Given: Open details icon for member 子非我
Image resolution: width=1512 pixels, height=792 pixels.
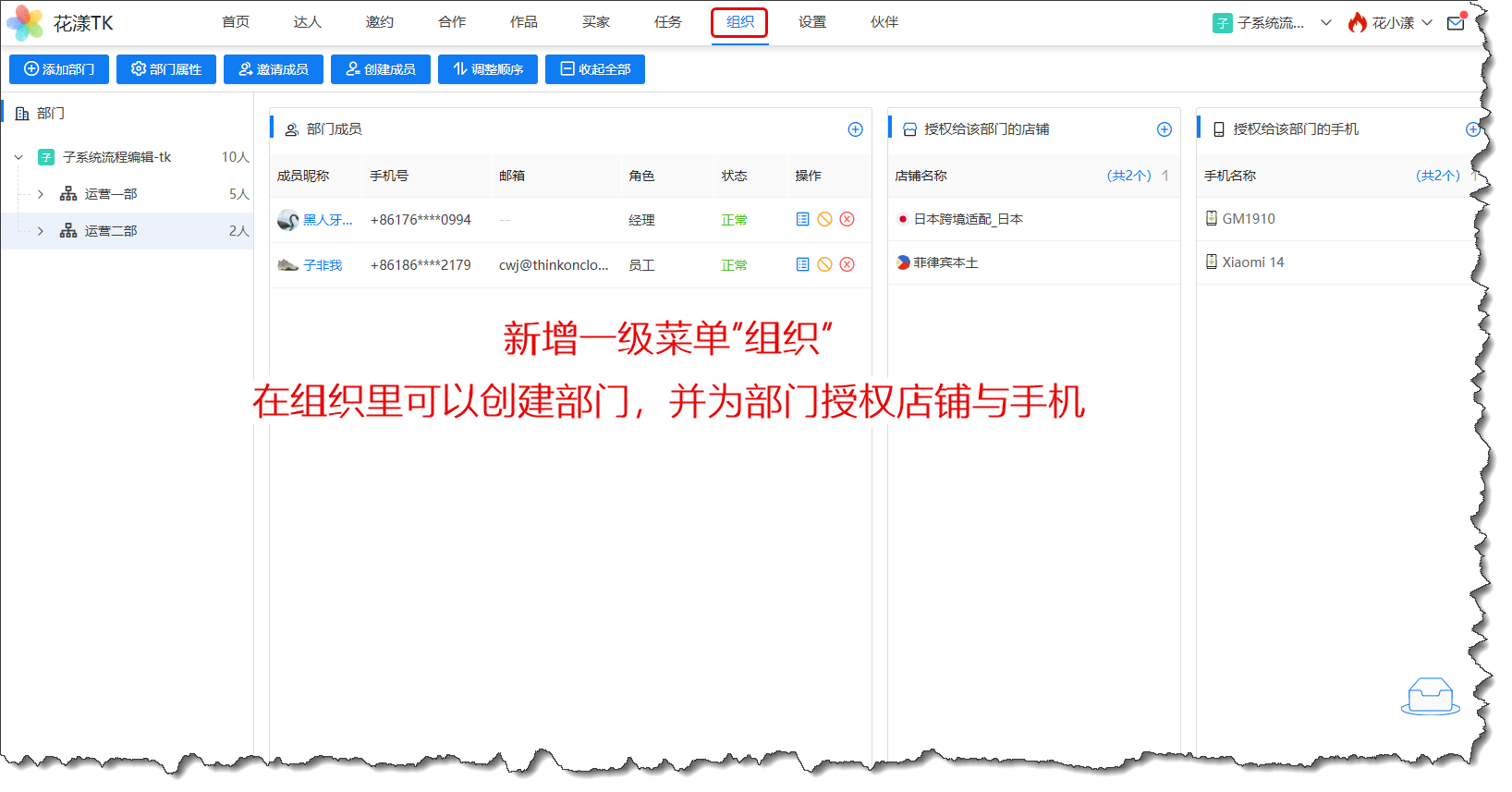Looking at the screenshot, I should coord(802,264).
